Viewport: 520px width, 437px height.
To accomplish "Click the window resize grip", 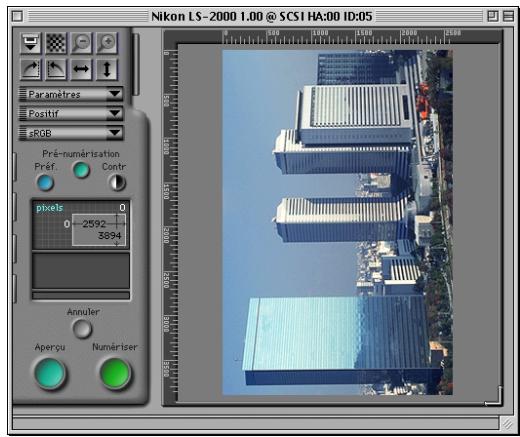I will pyautogui.click(x=507, y=424).
